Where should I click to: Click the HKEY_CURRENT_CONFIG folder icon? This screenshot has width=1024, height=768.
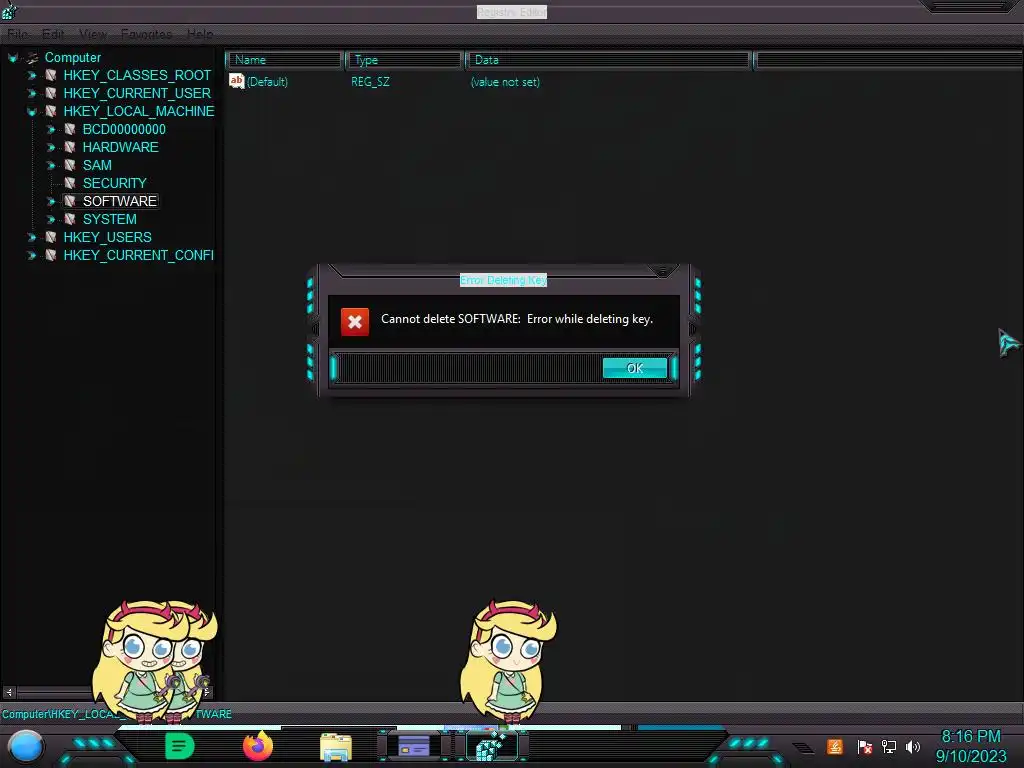[50, 255]
